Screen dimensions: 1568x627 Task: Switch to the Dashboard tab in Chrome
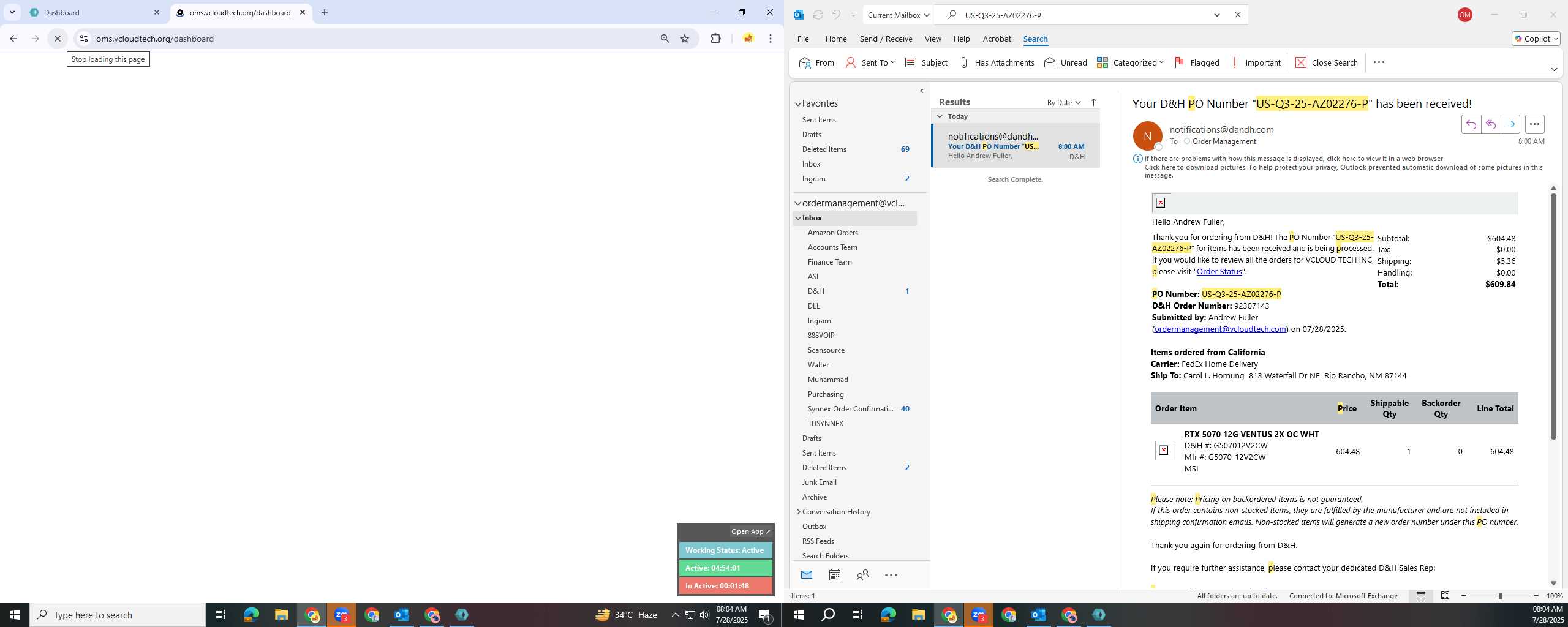coord(95,12)
